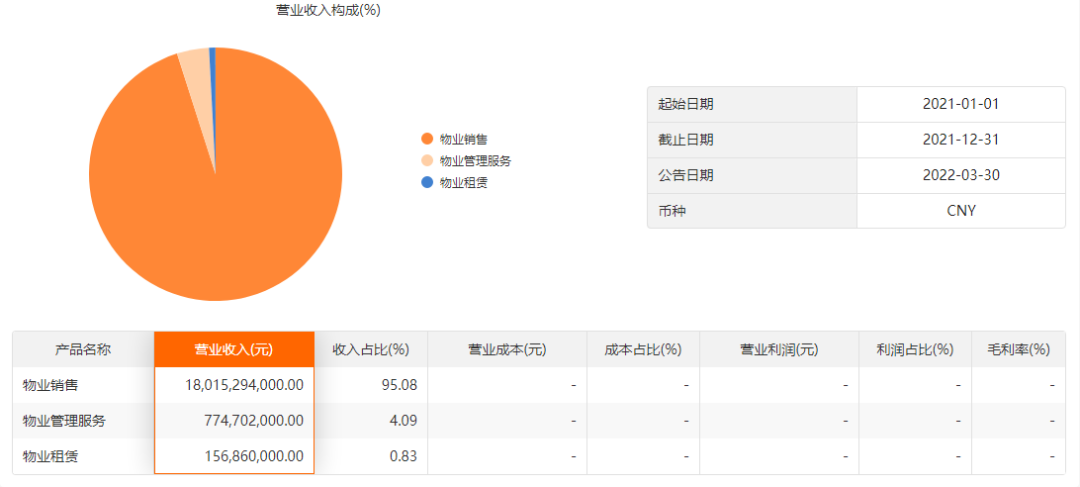Select 收入占比(%) column header
1080x487 pixels.
[371, 349]
